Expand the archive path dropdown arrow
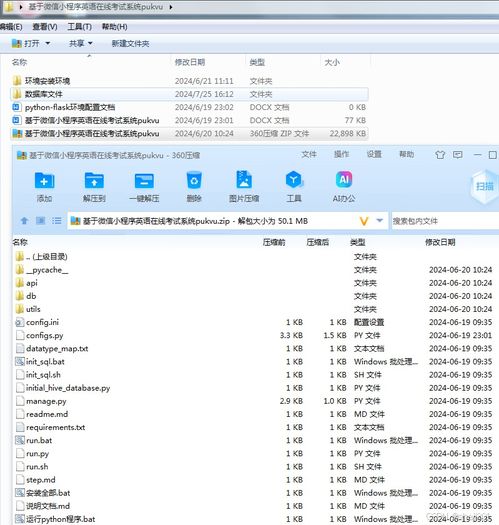 [x=379, y=220]
